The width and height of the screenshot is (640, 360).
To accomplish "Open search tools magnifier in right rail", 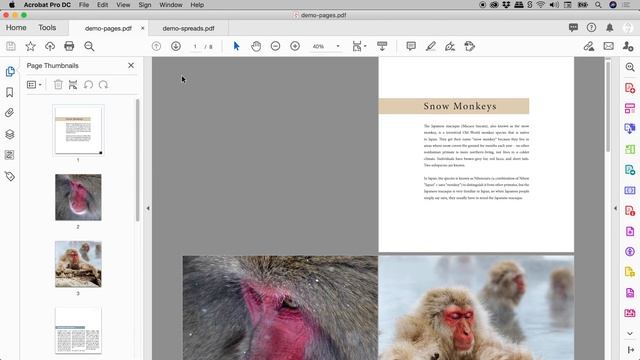I will click(x=630, y=67).
